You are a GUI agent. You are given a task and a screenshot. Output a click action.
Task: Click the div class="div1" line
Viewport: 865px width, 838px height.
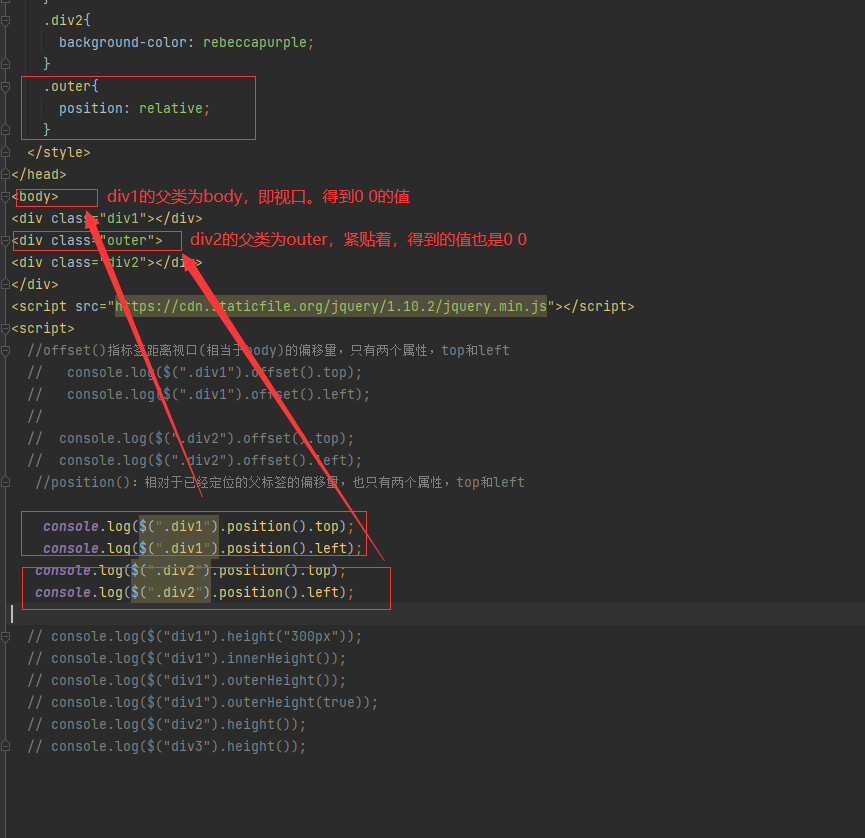pyautogui.click(x=107, y=218)
